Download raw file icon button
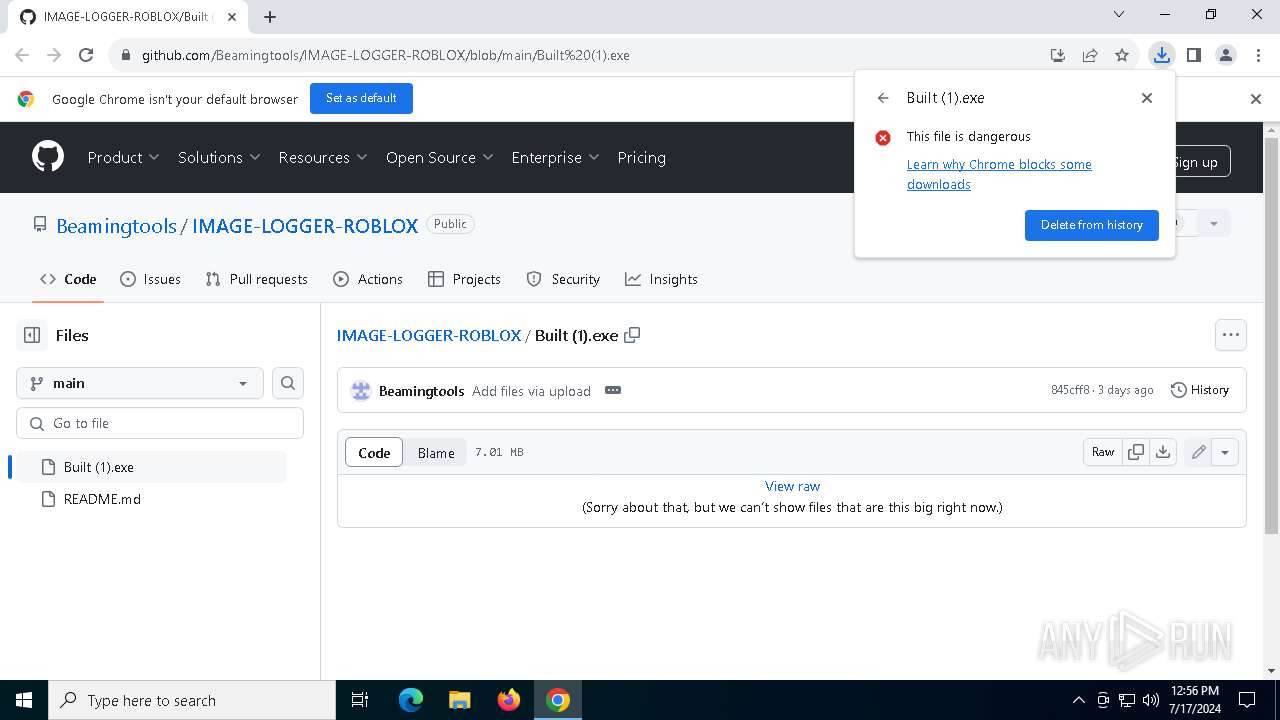Image resolution: width=1280 pixels, height=720 pixels. point(1163,452)
